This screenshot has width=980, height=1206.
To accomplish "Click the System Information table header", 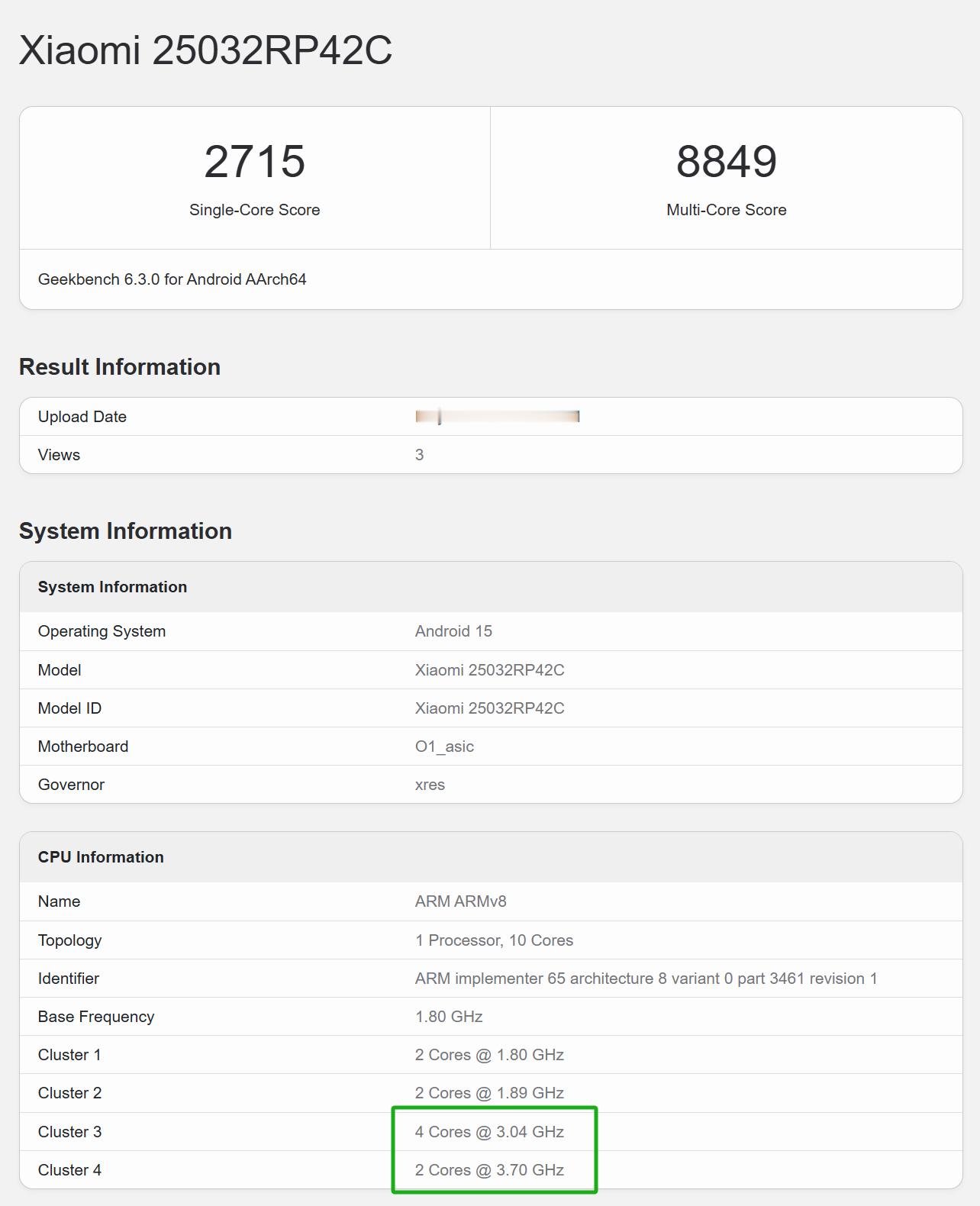I will pyautogui.click(x=112, y=587).
